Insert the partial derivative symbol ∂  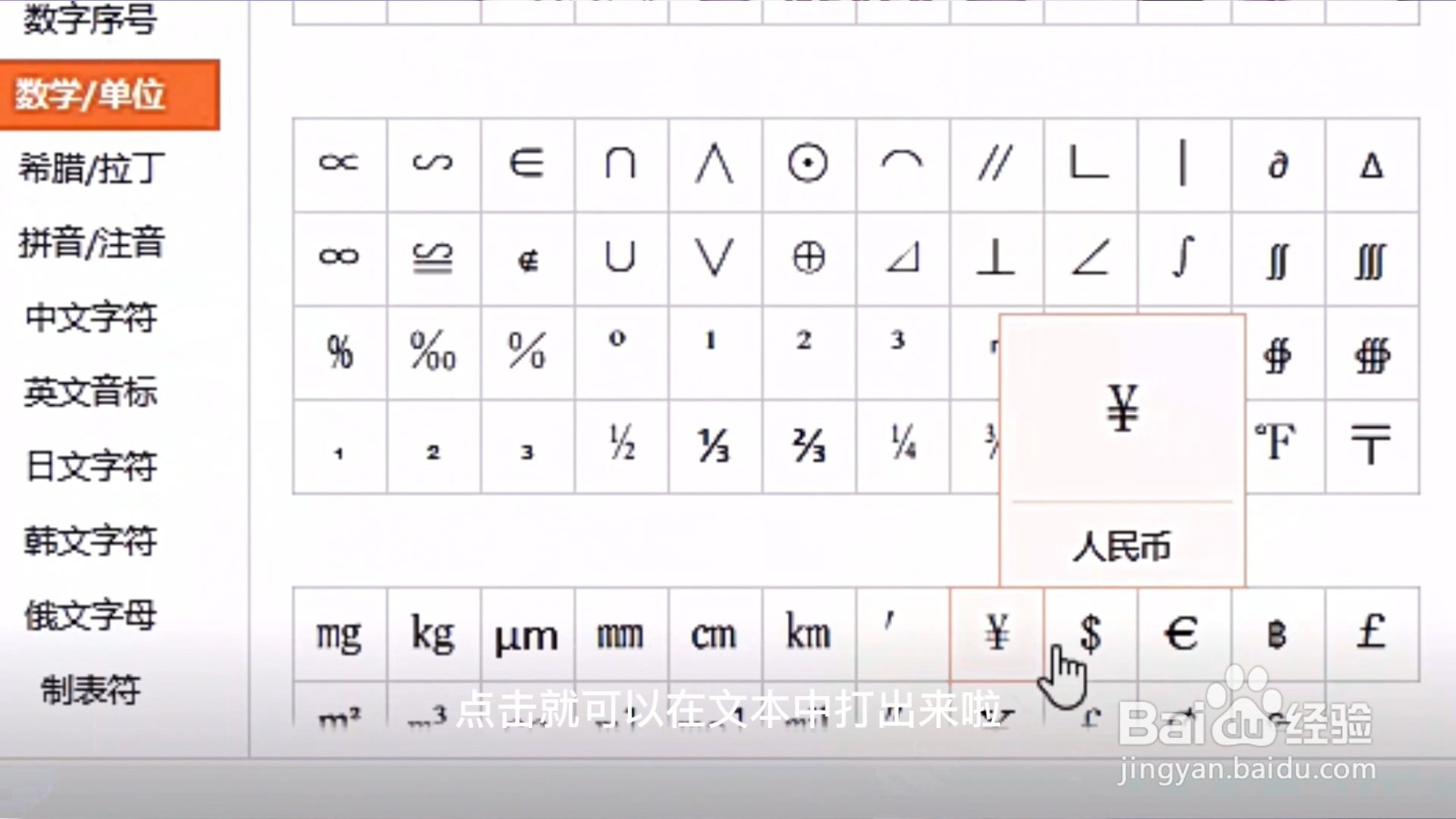pos(1278,165)
